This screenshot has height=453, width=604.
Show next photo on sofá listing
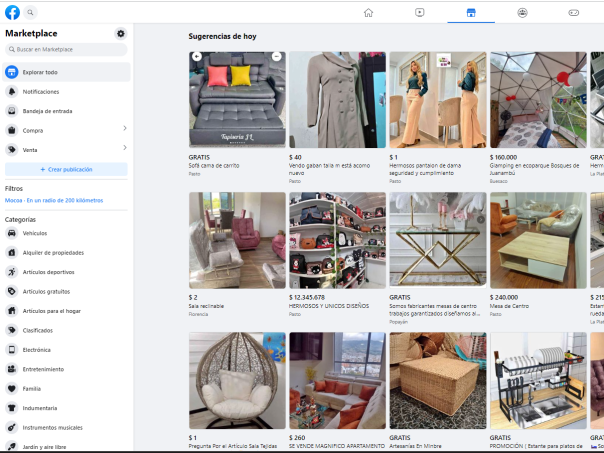(x=277, y=57)
